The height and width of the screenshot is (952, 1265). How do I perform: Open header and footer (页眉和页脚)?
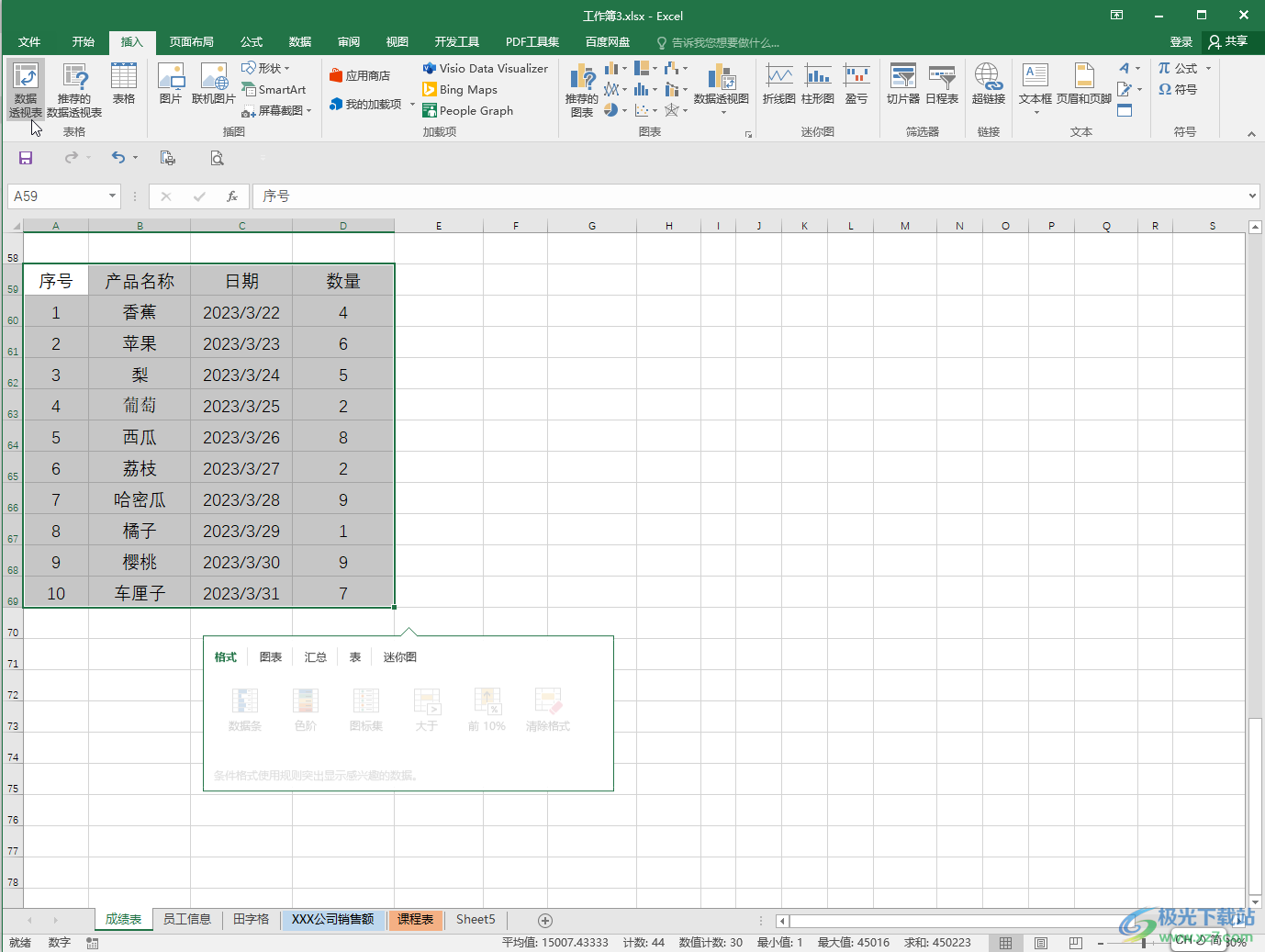coord(1084,84)
